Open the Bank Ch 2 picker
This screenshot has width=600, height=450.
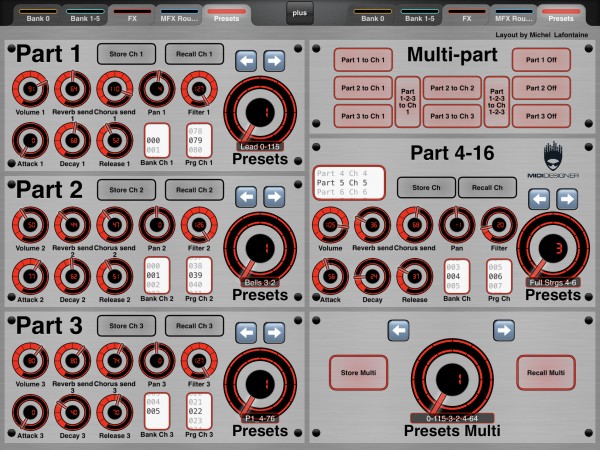157,276
